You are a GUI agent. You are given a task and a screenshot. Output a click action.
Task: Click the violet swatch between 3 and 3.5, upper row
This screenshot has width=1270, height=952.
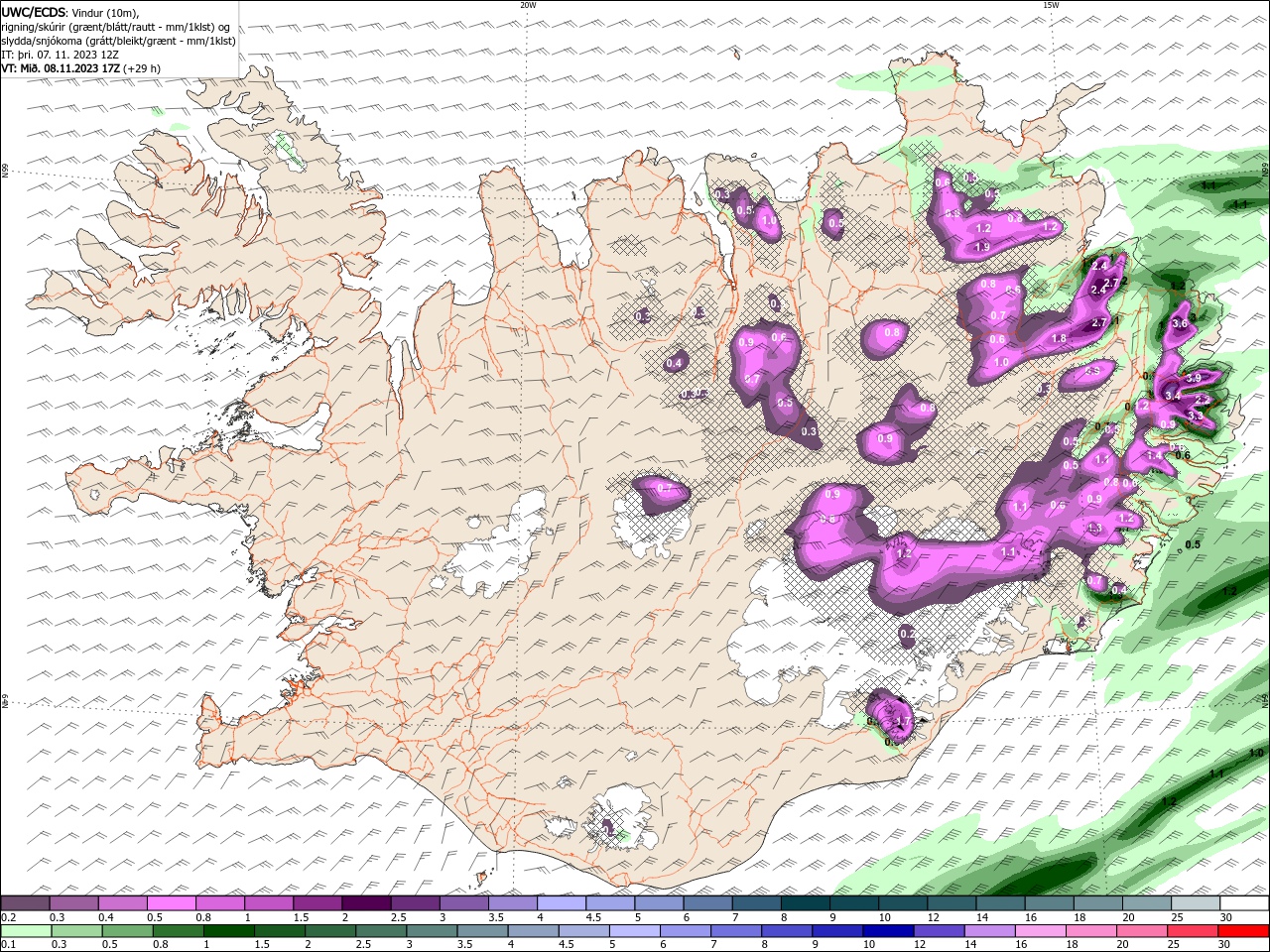pyautogui.click(x=464, y=903)
